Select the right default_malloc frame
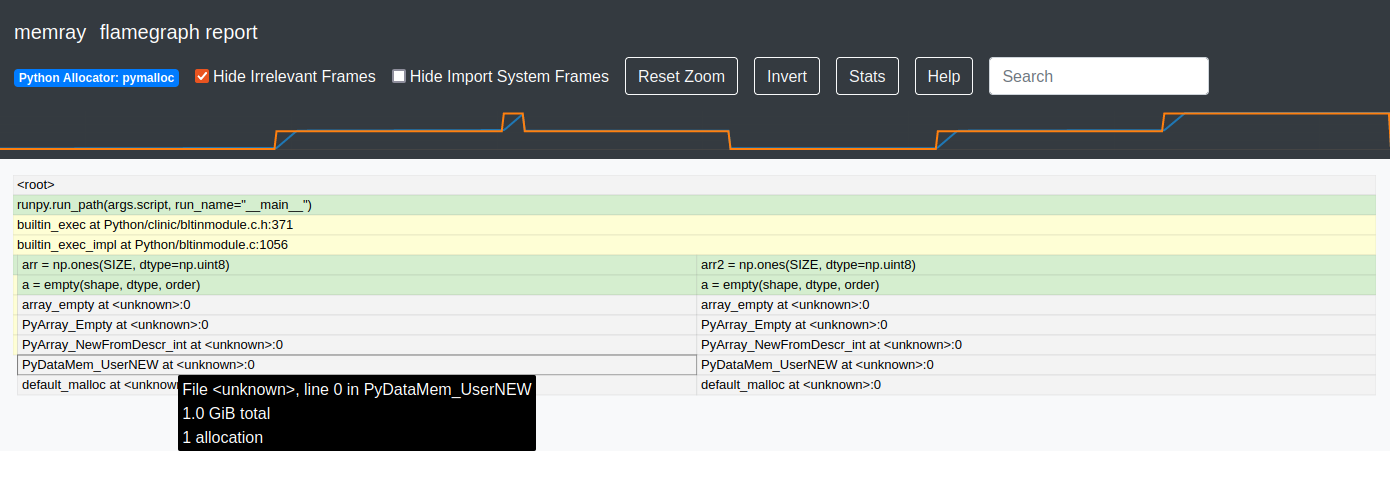1390x481 pixels. [1036, 385]
